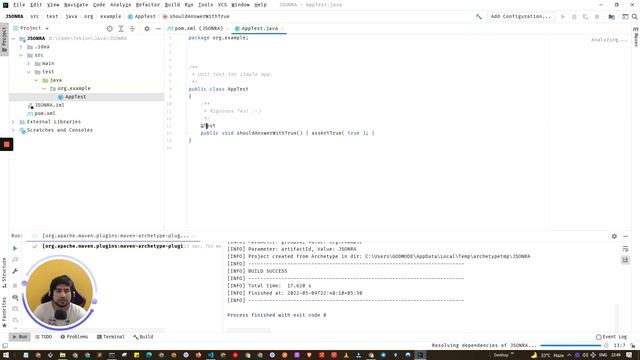Click the toggle tool windows icon bottom-left
The image size is (640, 360).
tap(5, 346)
